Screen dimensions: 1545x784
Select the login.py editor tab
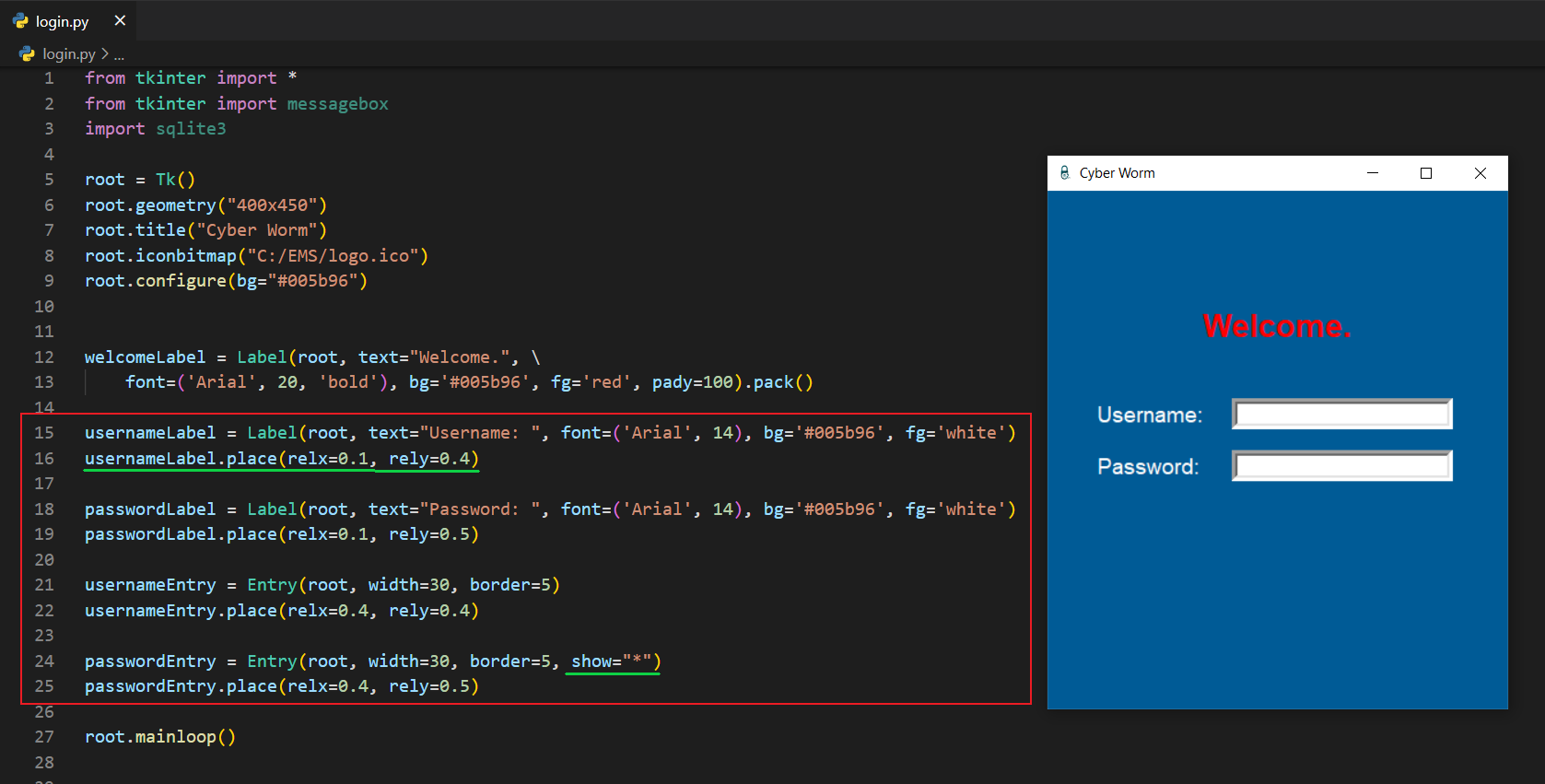pos(63,21)
